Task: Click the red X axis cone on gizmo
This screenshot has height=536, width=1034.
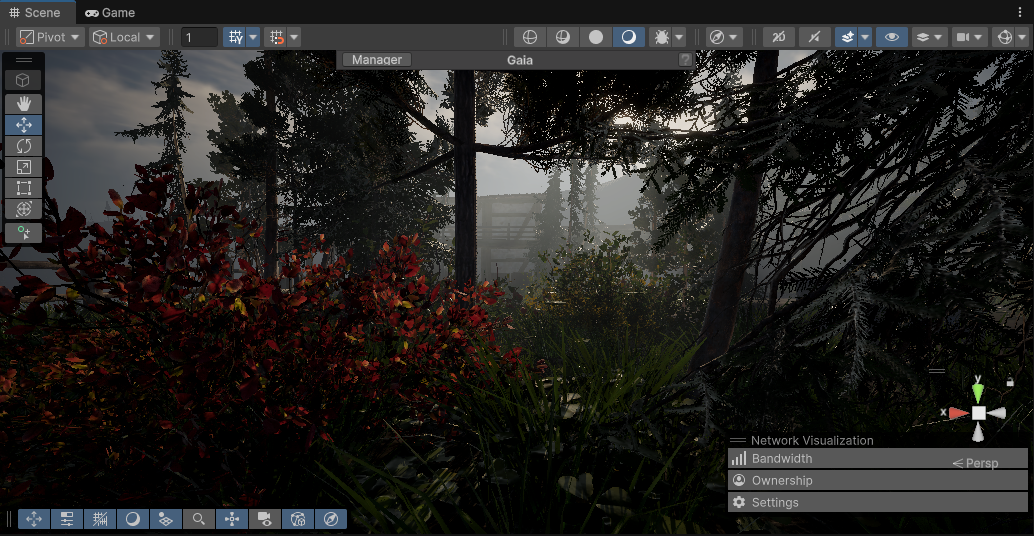Action: pos(958,413)
